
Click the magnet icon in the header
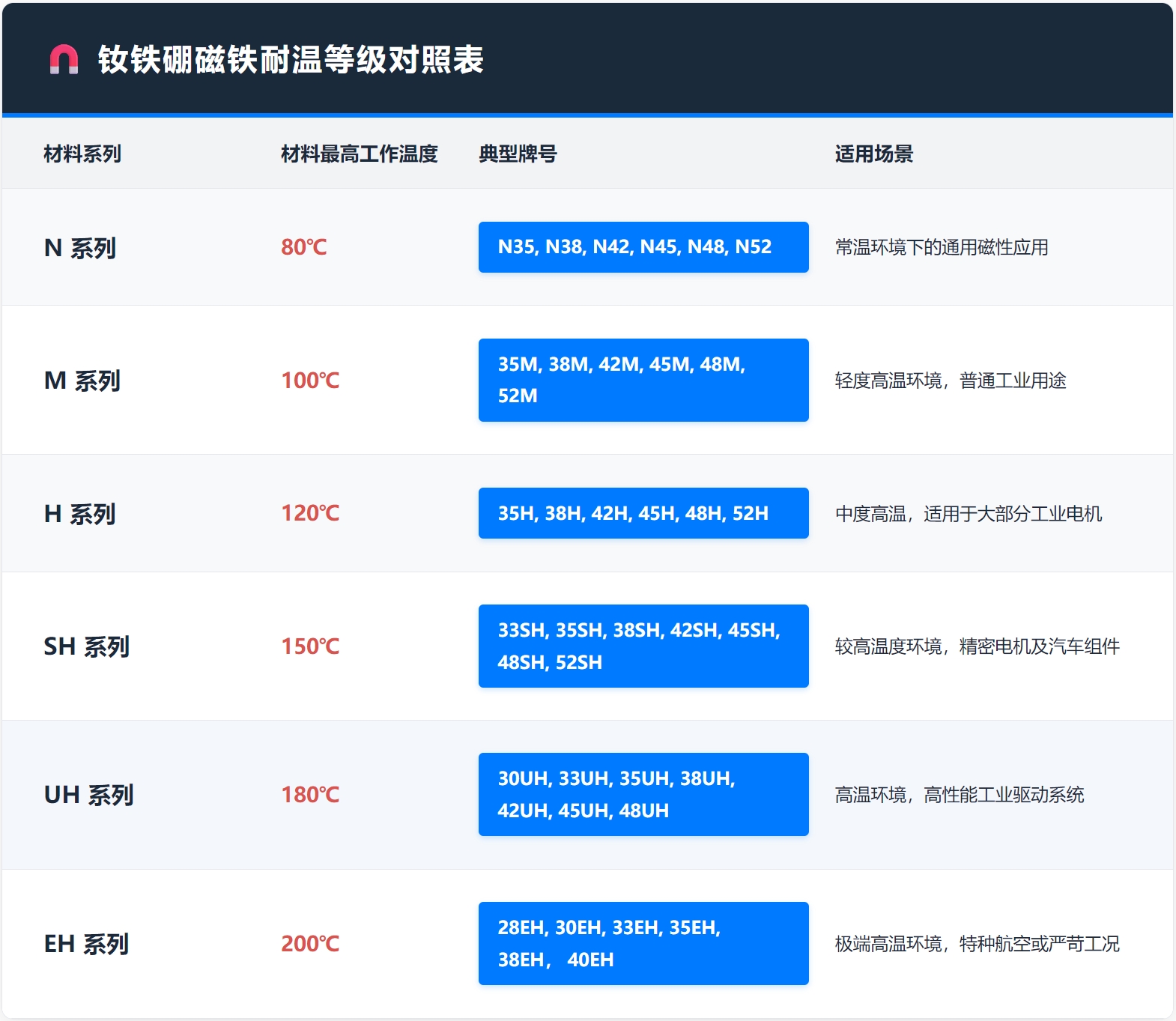[x=64, y=60]
